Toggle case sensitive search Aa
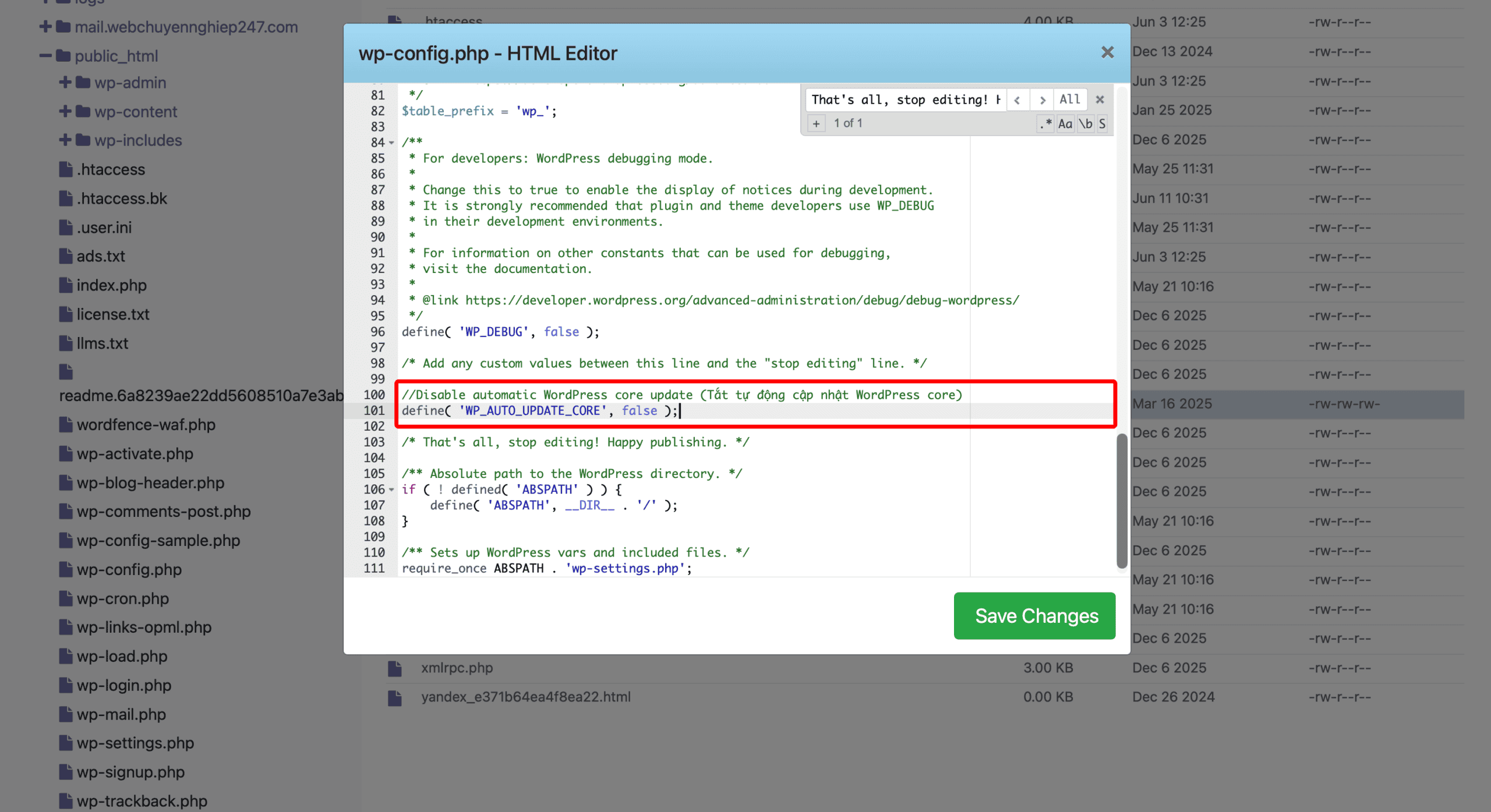1491x812 pixels. point(1065,123)
